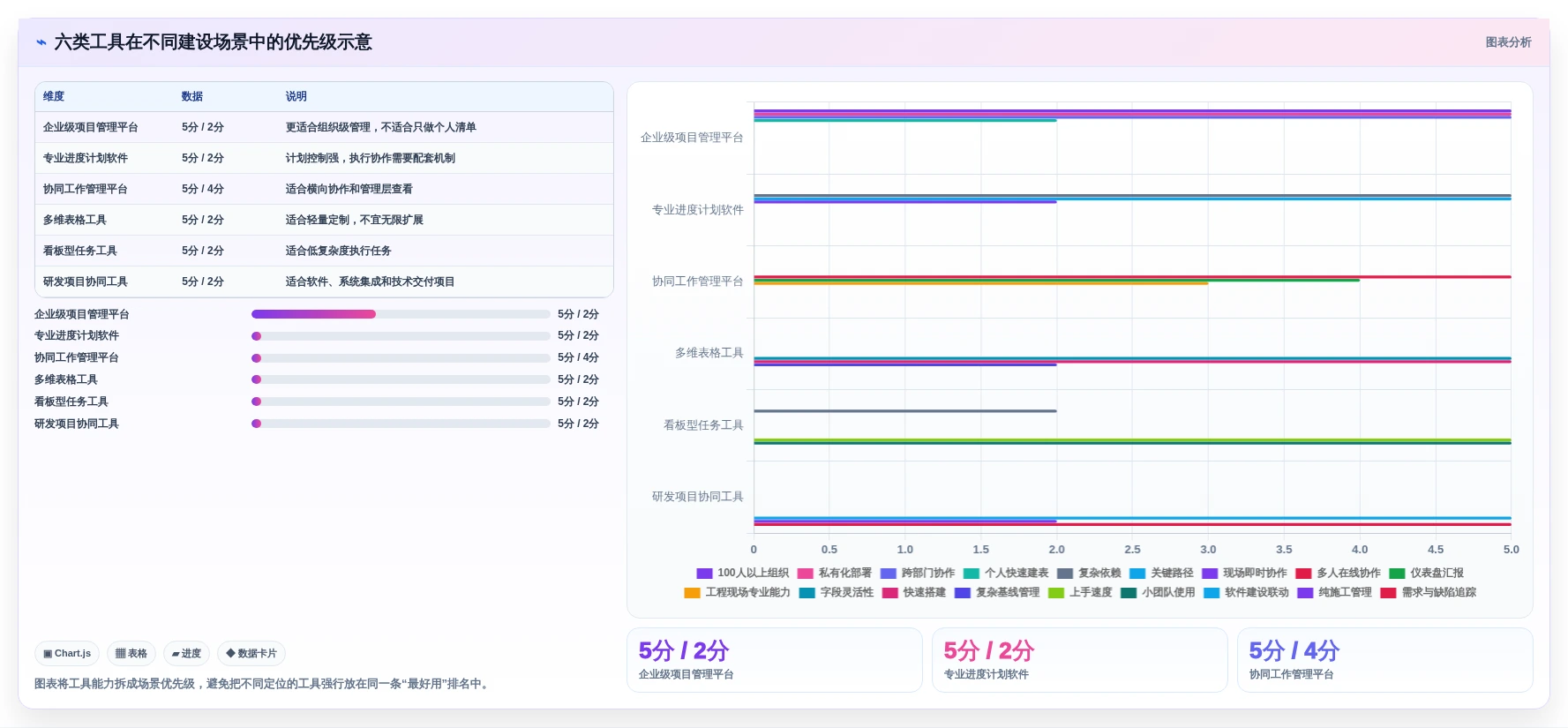This screenshot has width=1568, height=728.
Task: Toggle the 快速搭建 legend item
Action: (x=913, y=593)
